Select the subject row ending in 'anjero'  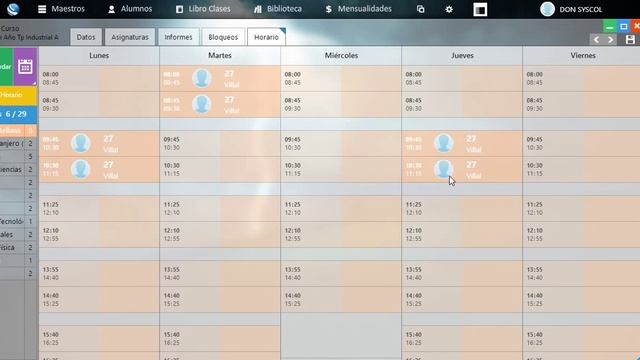(x=18, y=143)
